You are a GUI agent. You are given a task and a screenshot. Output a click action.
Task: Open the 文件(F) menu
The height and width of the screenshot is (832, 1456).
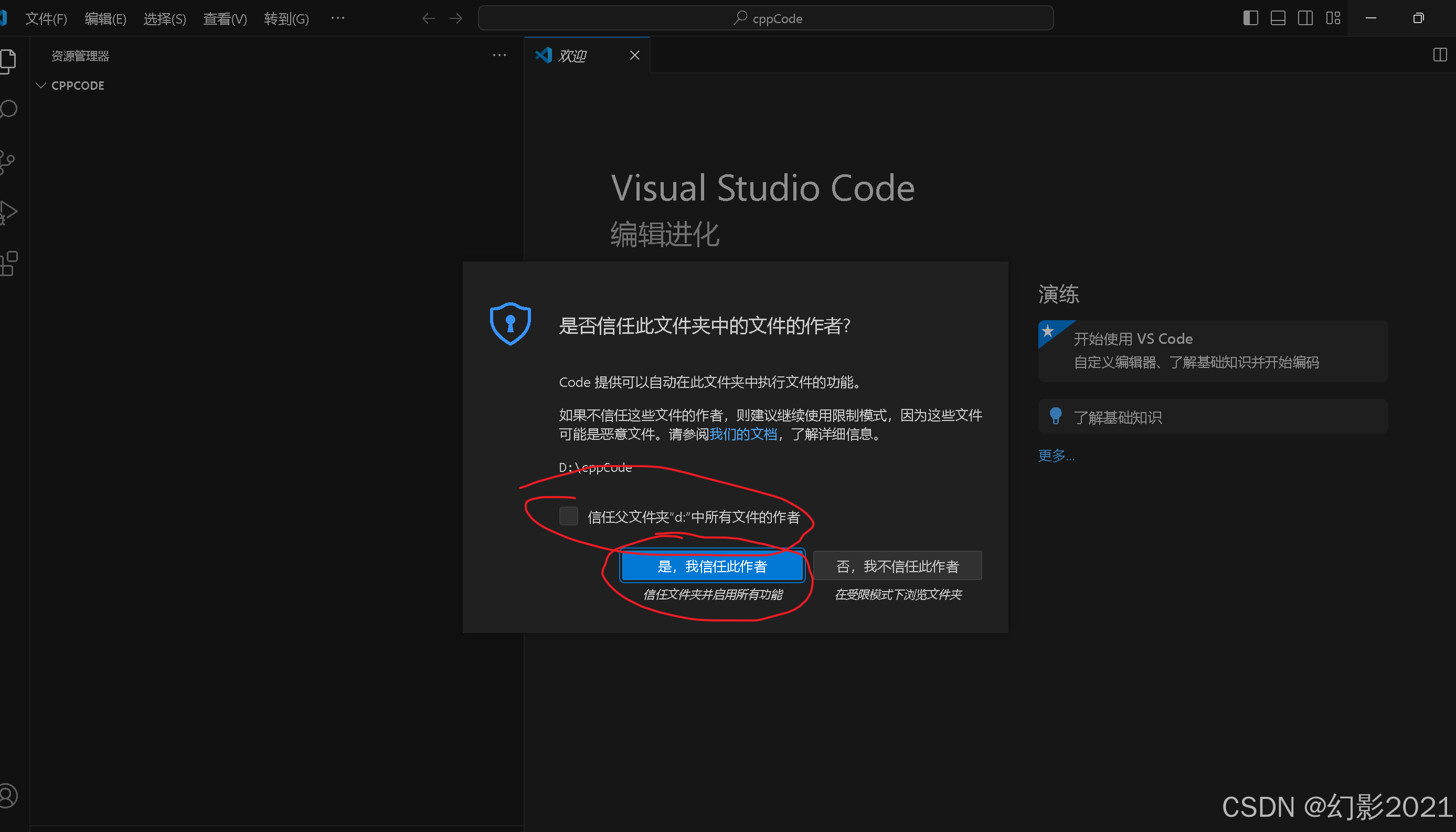(46, 19)
